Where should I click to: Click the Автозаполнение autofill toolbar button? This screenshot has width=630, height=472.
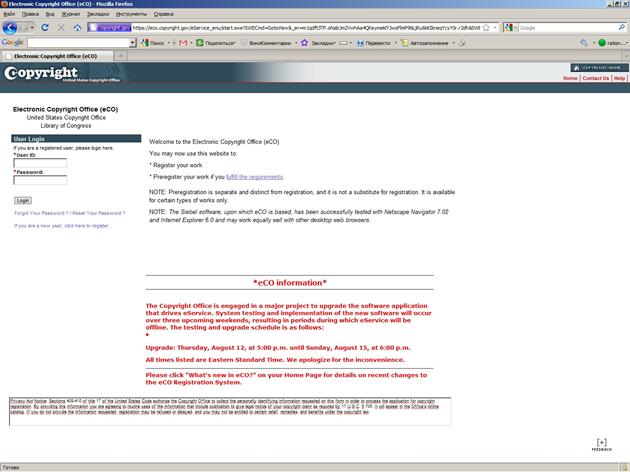[x=425, y=43]
